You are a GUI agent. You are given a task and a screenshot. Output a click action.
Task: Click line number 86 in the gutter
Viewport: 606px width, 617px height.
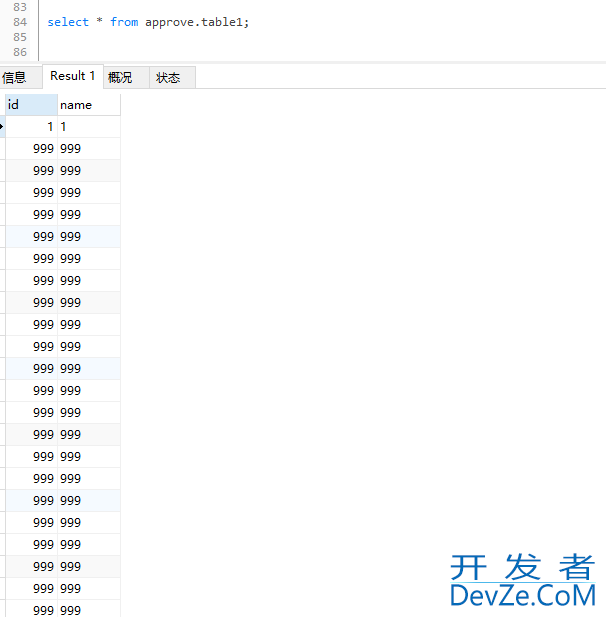(20, 52)
